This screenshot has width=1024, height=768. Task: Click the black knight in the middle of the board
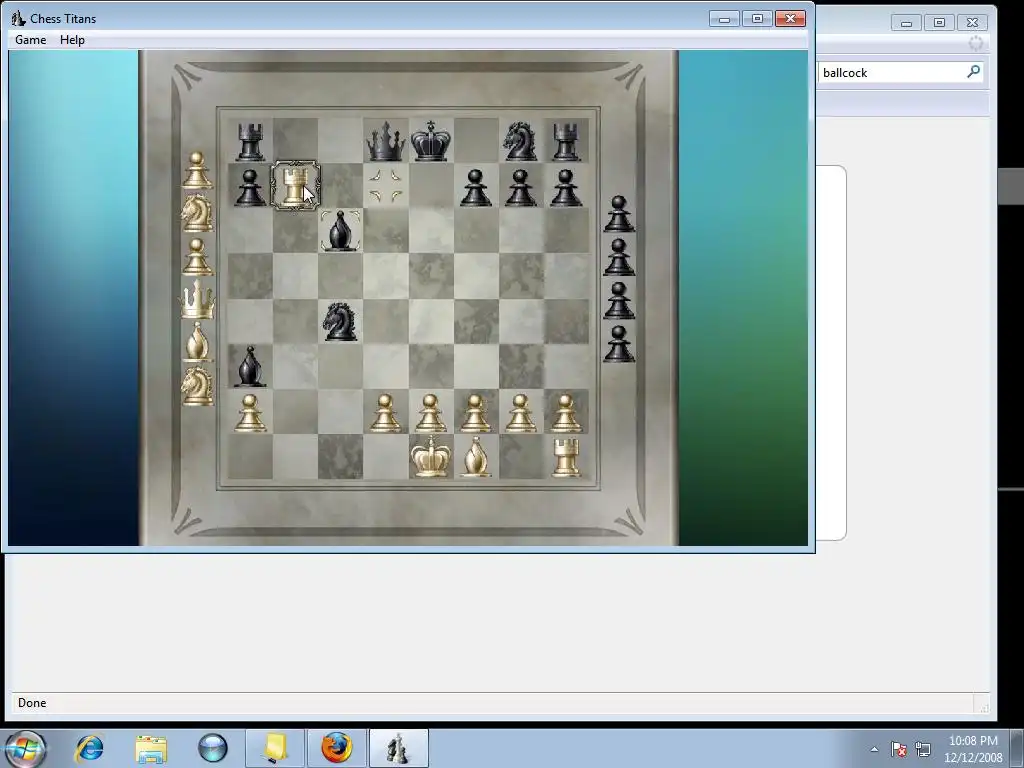click(340, 321)
